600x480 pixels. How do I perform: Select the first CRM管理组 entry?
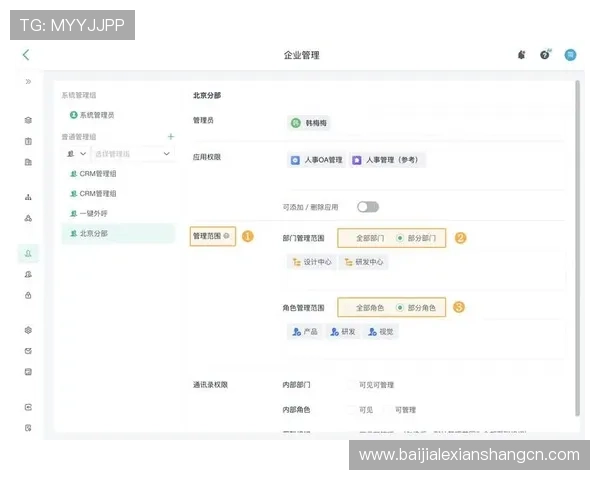tap(93, 174)
